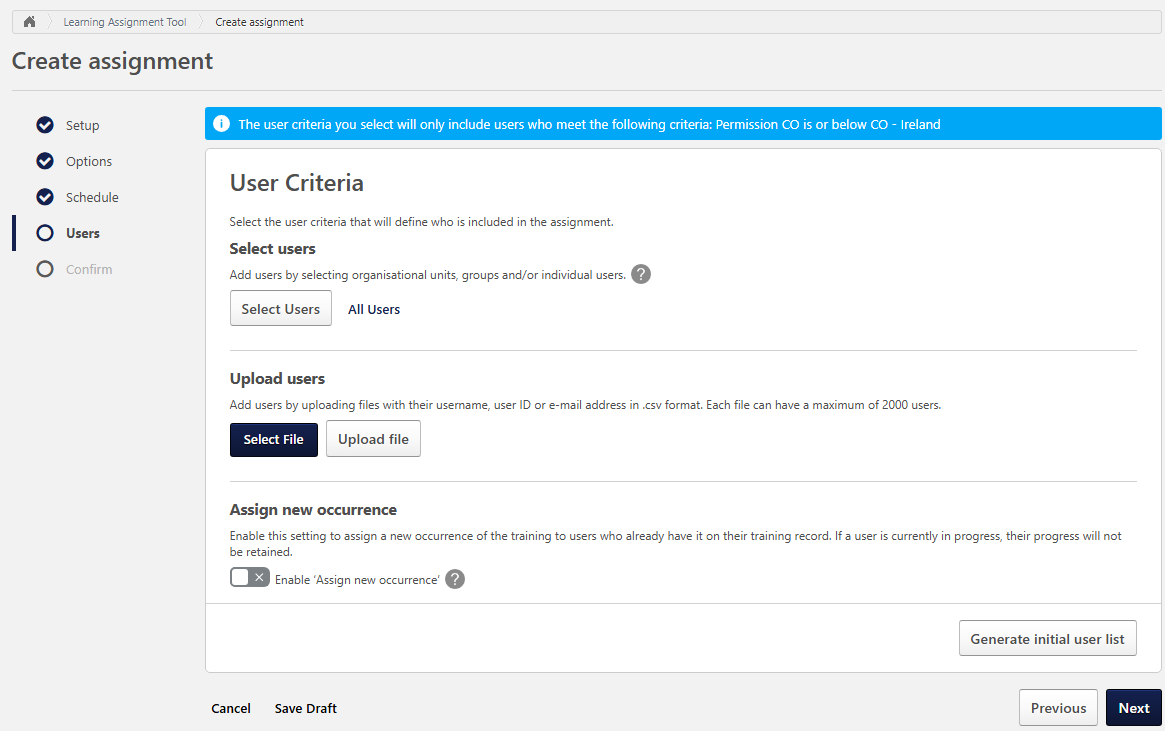The width and height of the screenshot is (1165, 731).
Task: Enable the 'Assign new occurrence' toggle
Action: pyautogui.click(x=249, y=578)
